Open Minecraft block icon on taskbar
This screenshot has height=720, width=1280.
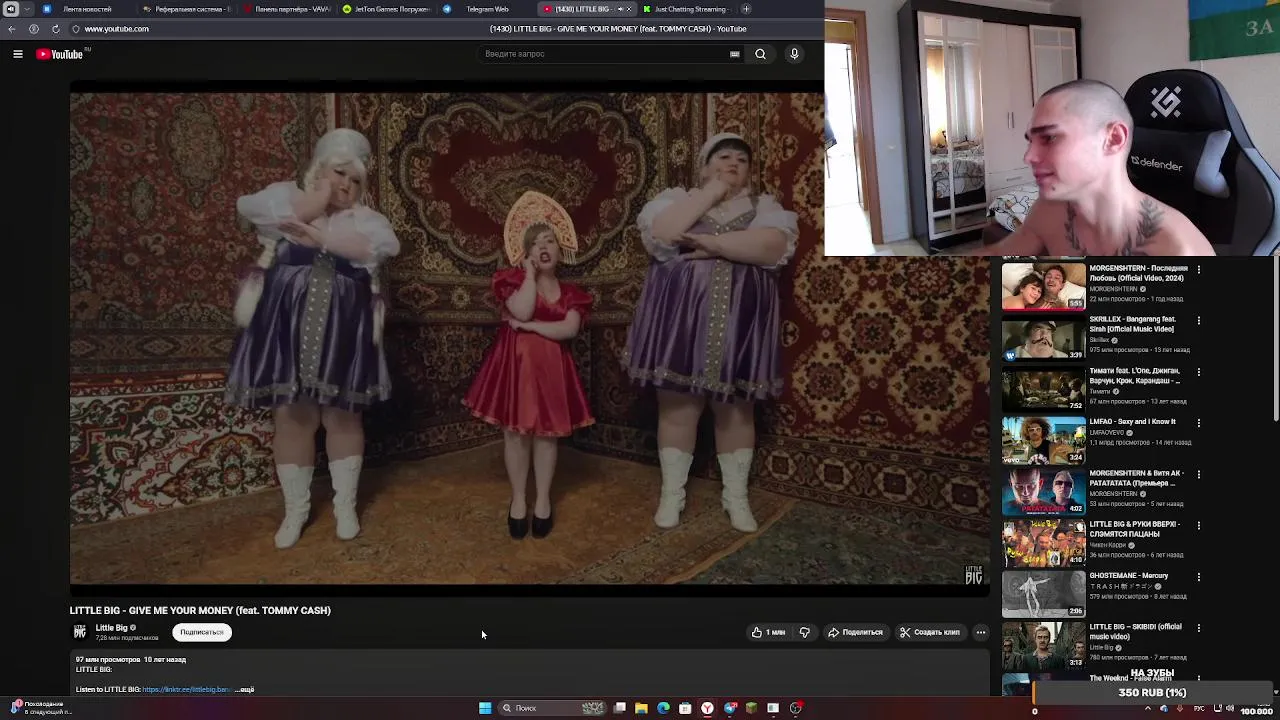point(751,708)
